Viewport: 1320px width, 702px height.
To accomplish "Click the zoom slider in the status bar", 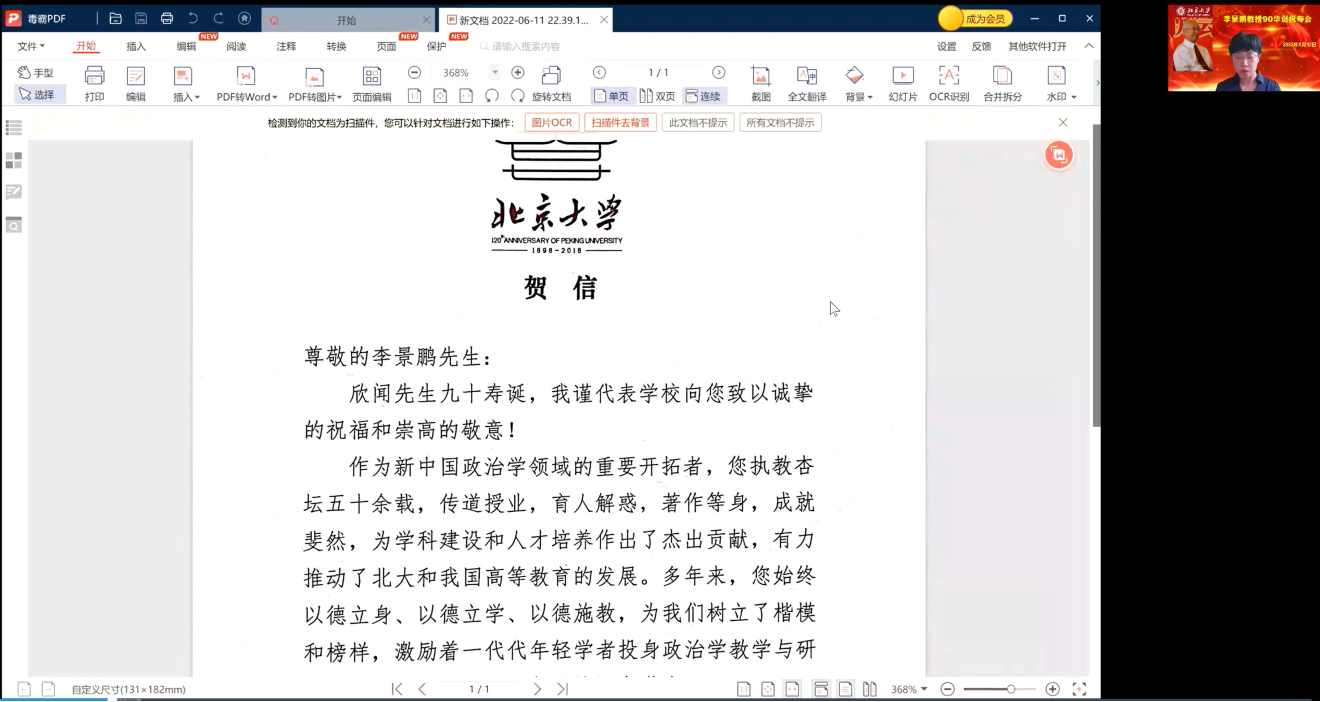I will (x=1000, y=689).
